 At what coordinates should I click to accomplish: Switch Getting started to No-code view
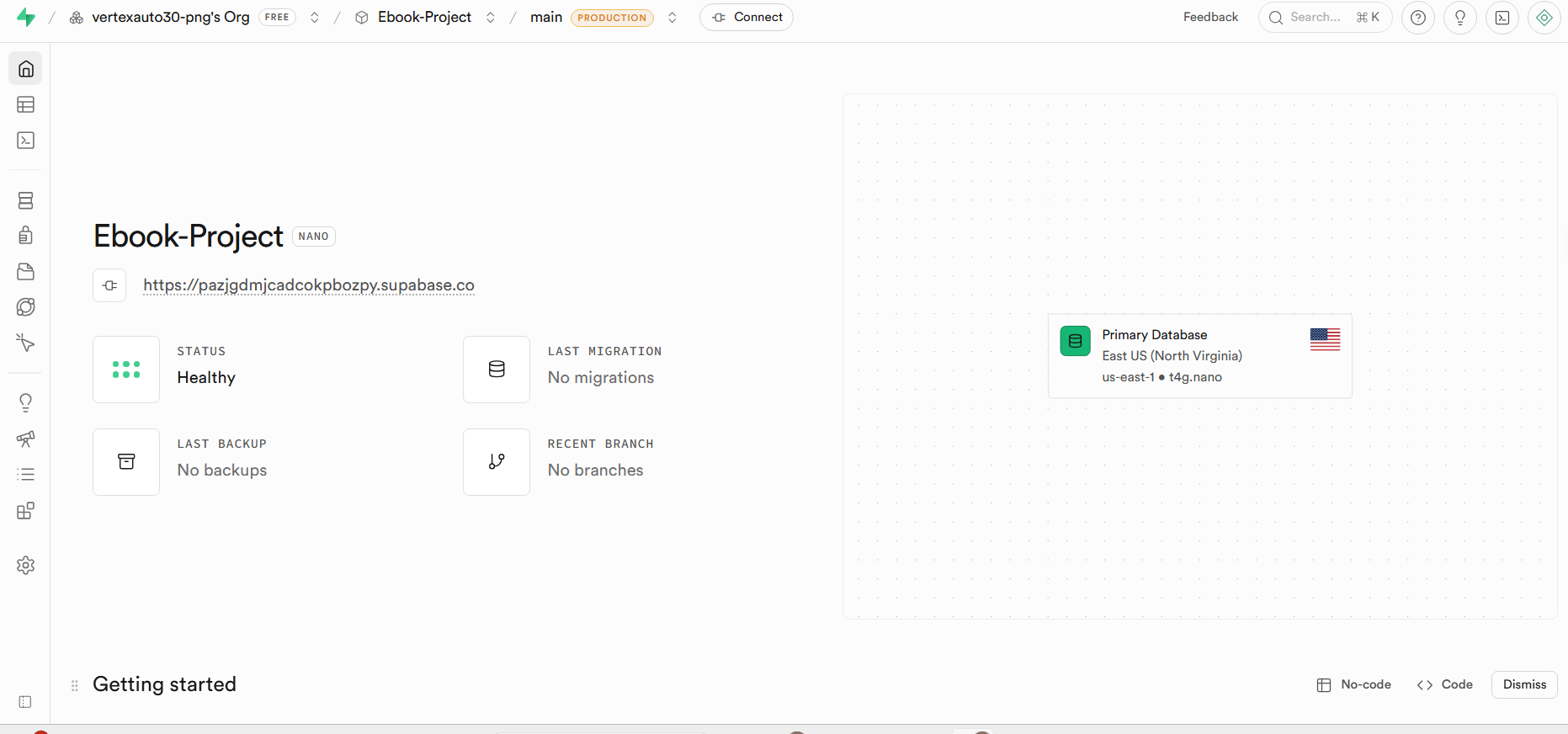click(1353, 684)
